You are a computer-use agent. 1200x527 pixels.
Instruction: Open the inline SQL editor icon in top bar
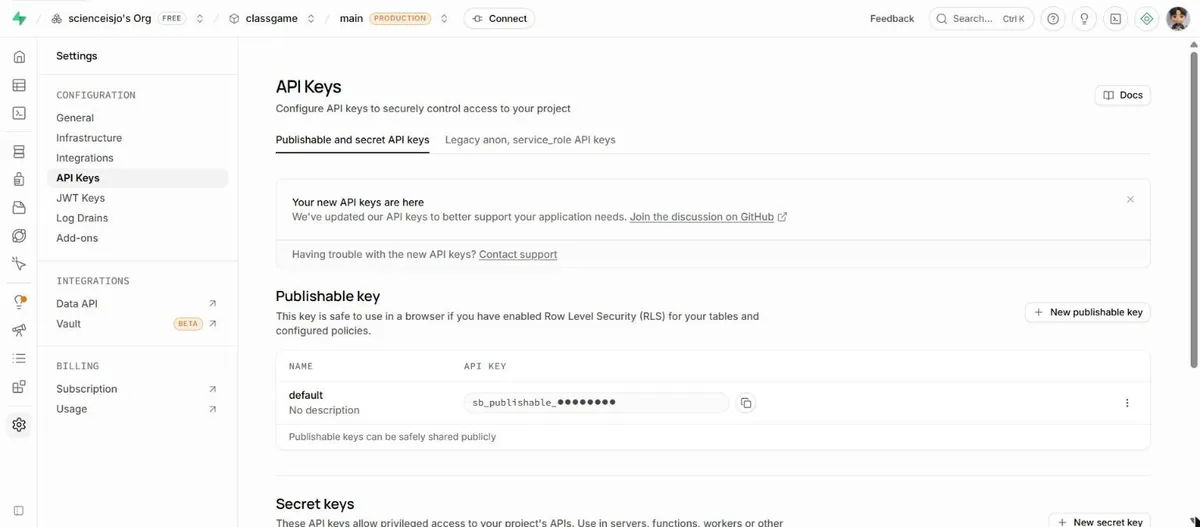[1116, 18]
